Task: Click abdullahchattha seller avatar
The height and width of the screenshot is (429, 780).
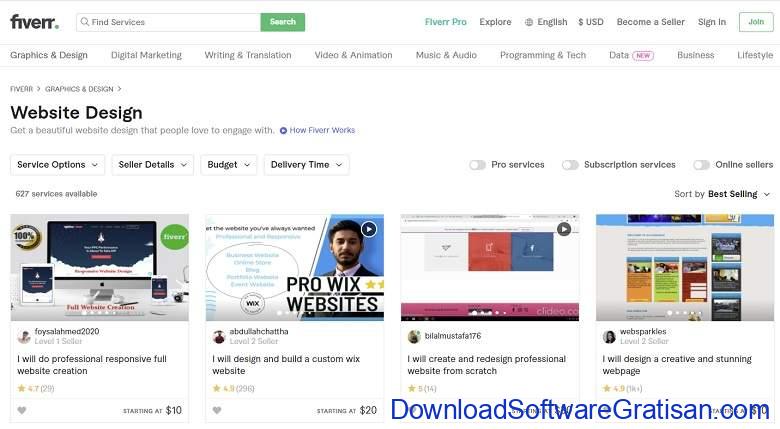Action: click(x=219, y=337)
